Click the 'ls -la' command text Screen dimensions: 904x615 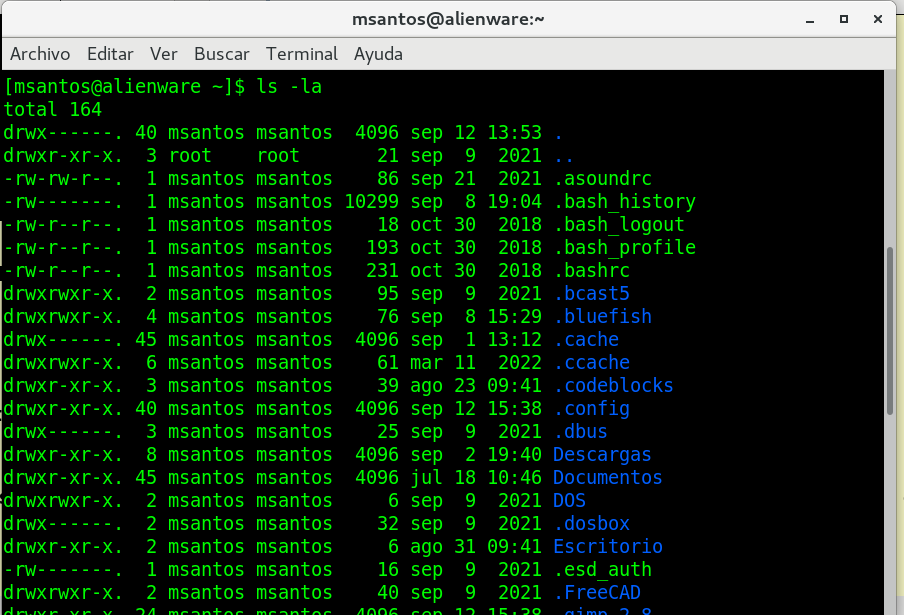[289, 87]
